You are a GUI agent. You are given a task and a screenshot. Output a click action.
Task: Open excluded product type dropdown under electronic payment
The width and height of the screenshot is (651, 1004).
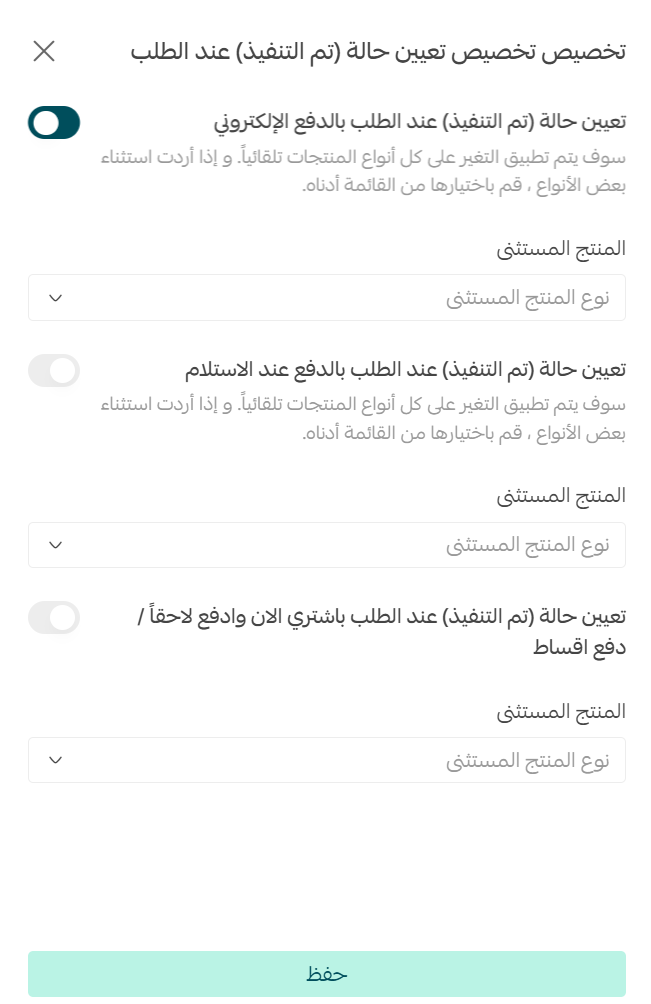pyautogui.click(x=326, y=298)
